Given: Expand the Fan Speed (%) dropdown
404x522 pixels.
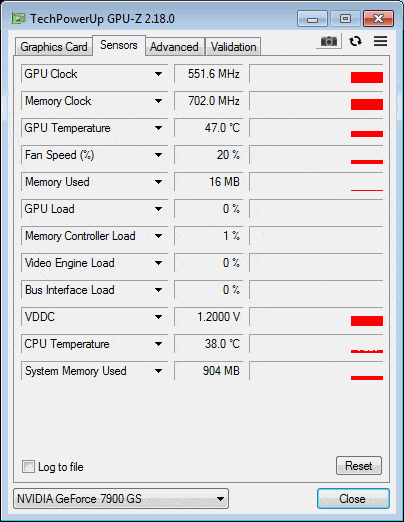Looking at the screenshot, I should [x=158, y=155].
